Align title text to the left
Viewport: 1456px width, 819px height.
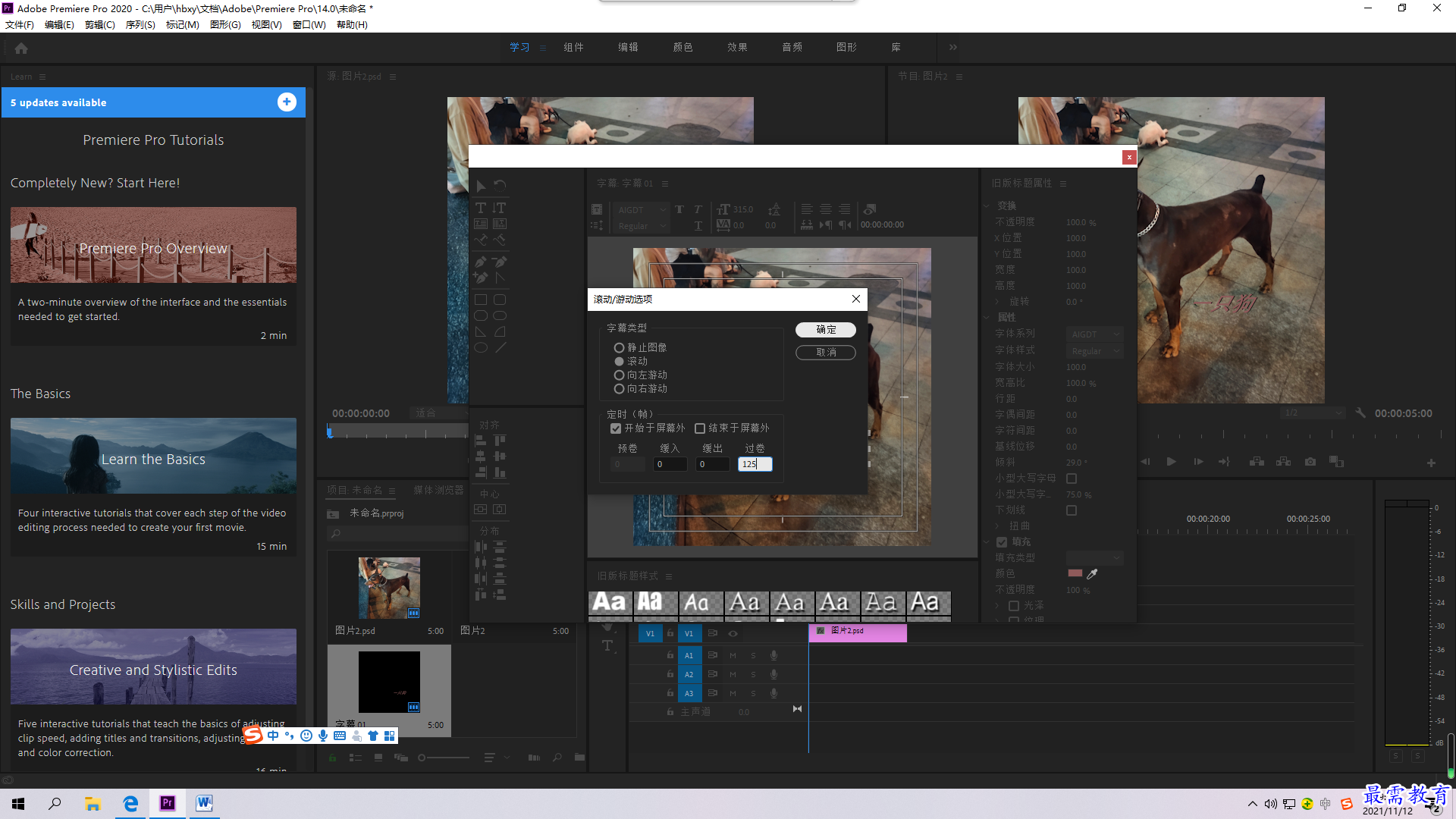807,209
